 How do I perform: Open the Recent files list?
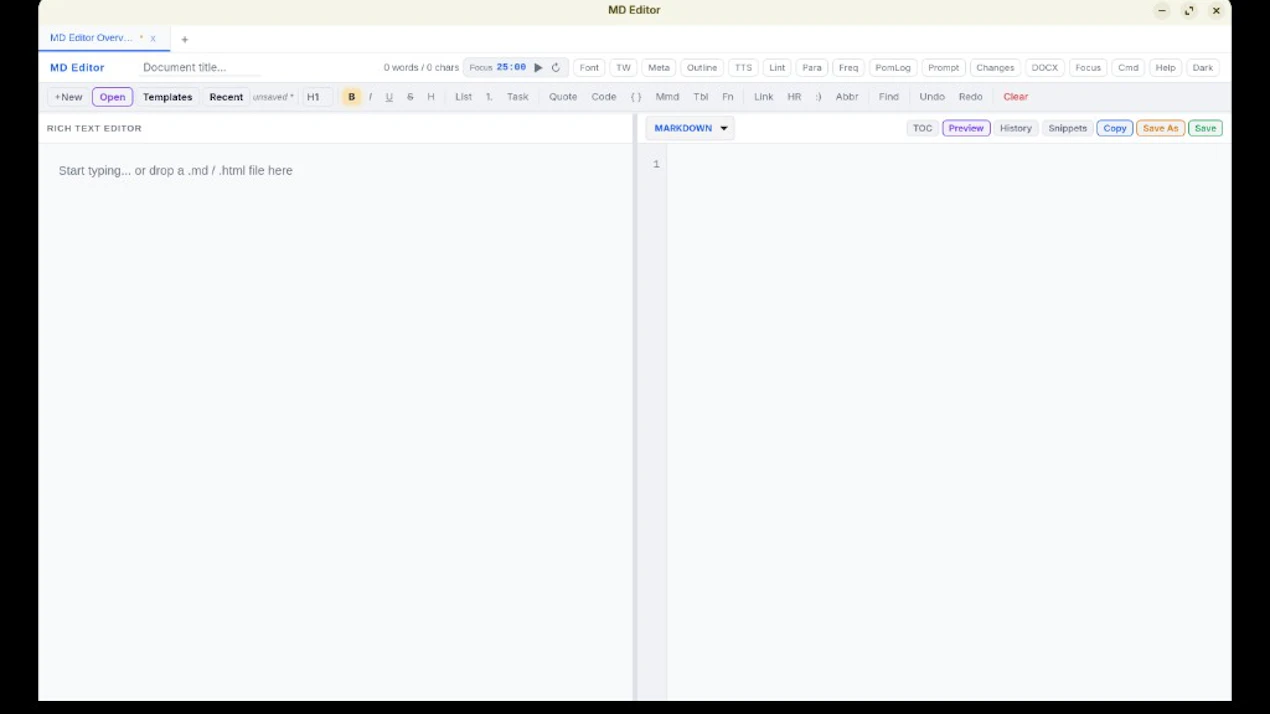pyautogui.click(x=226, y=97)
